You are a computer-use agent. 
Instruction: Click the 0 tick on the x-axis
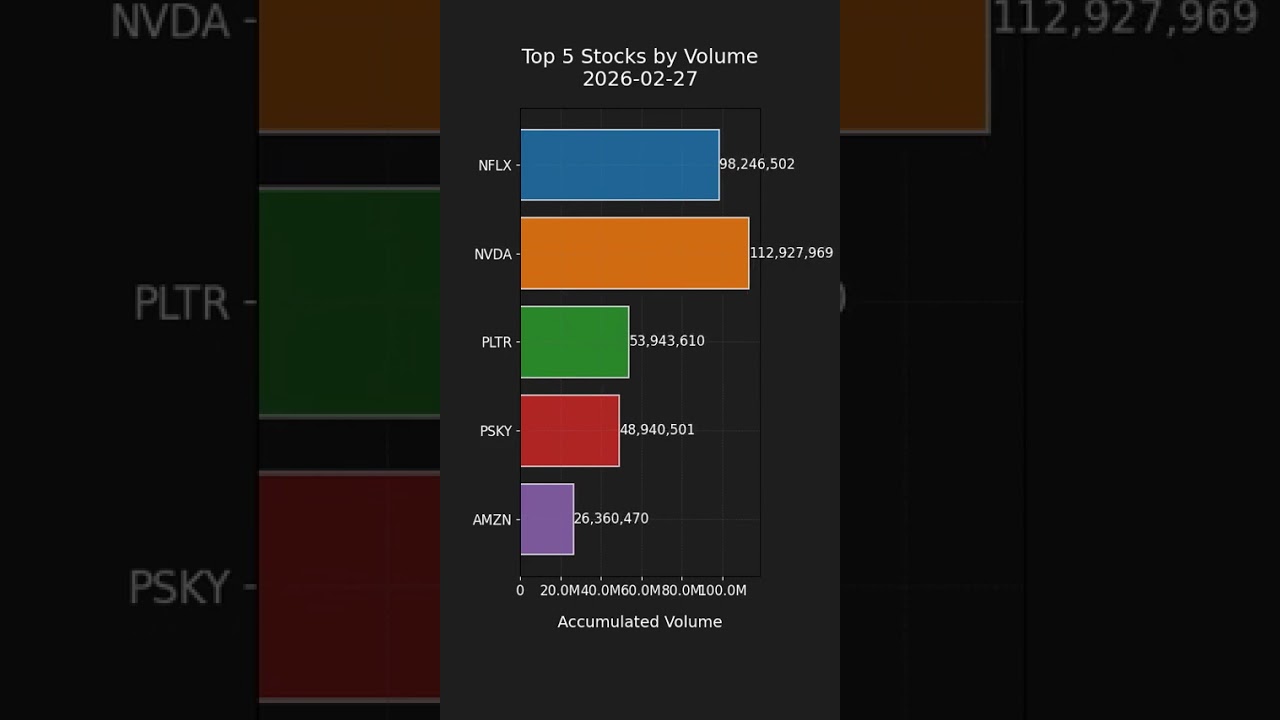(520, 591)
